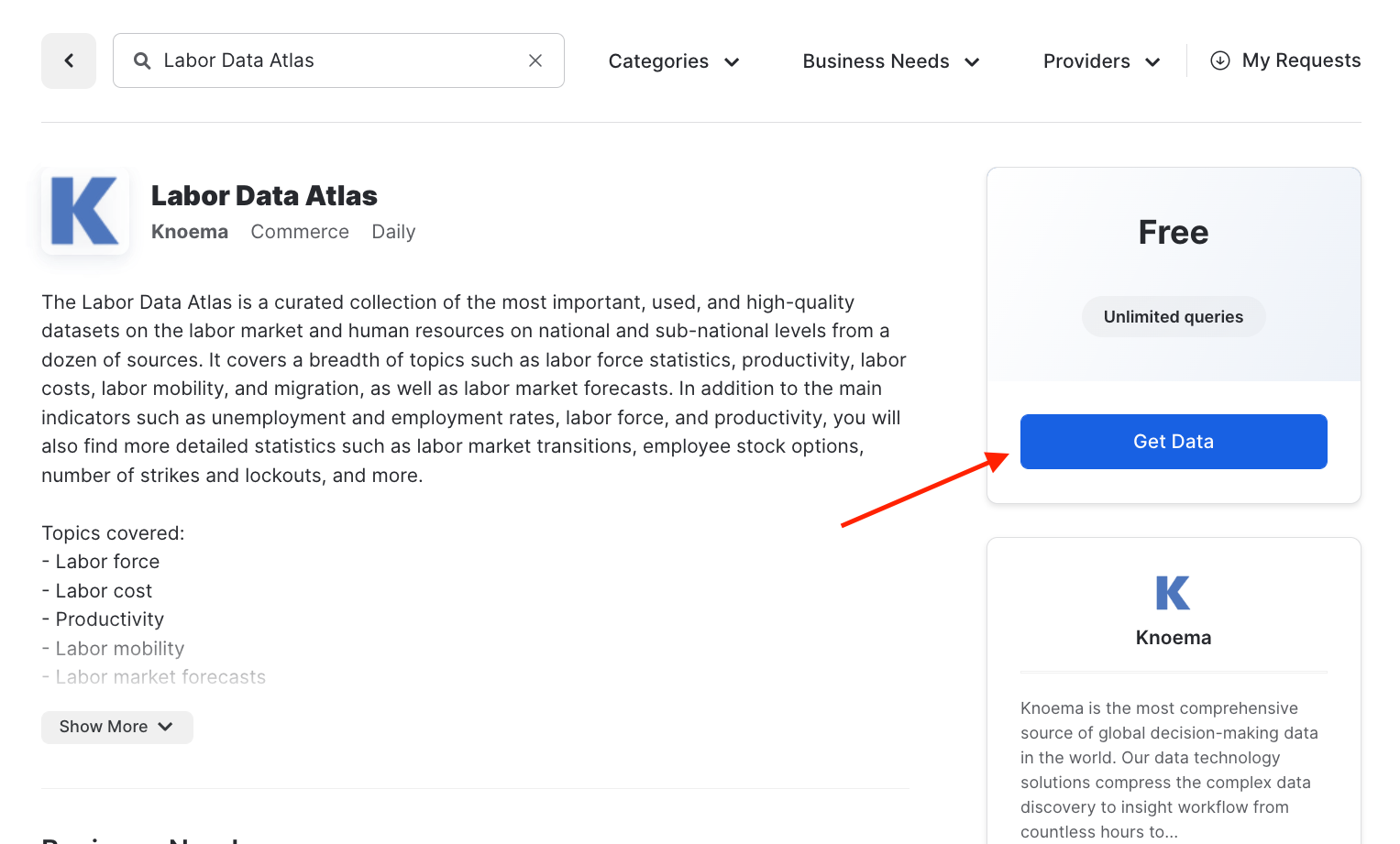Click into the Labor Data Atlas search field
Image resolution: width=1400 pixels, height=844 pixels.
click(x=339, y=60)
